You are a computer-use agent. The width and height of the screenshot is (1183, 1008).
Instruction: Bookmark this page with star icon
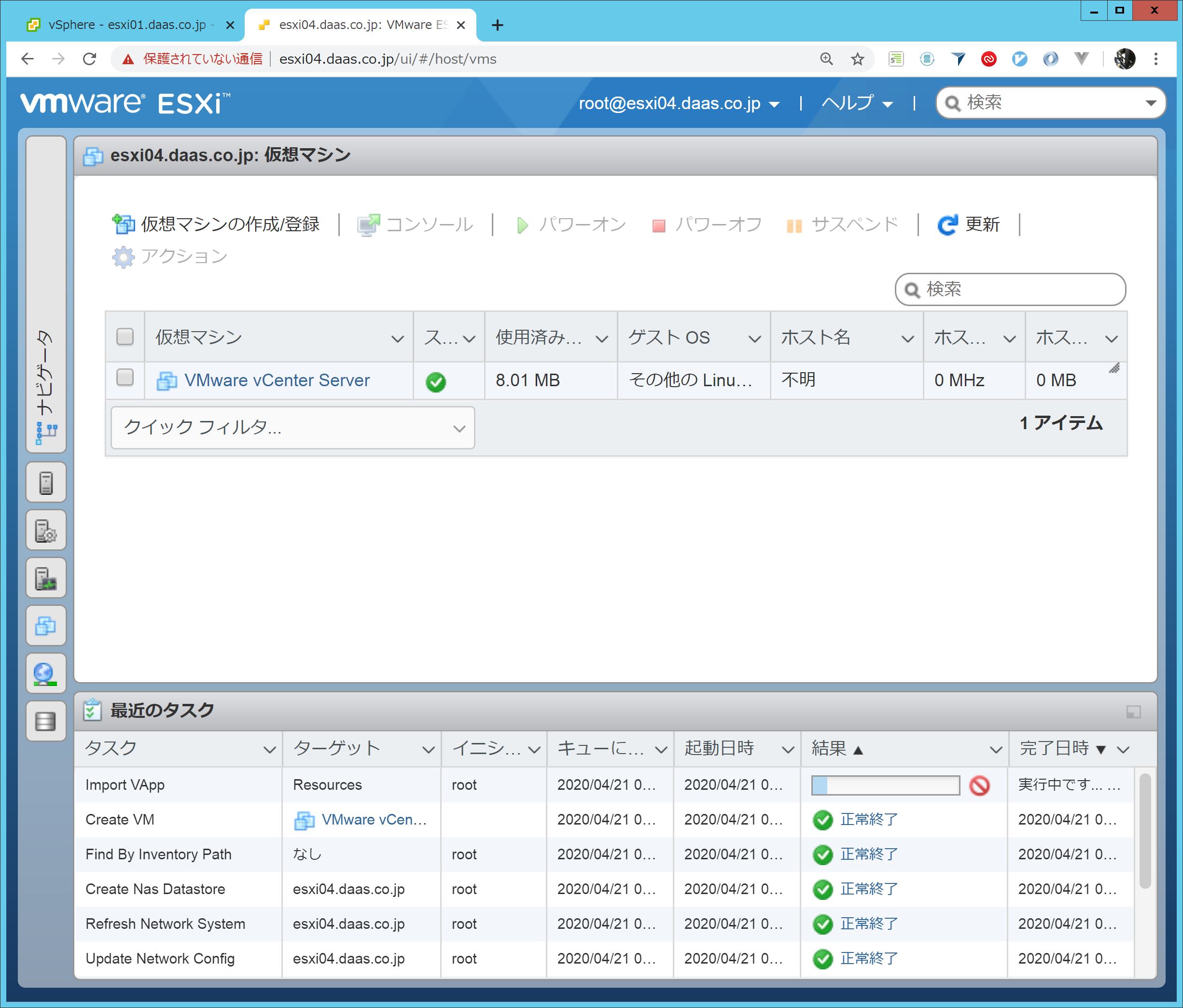(x=857, y=59)
